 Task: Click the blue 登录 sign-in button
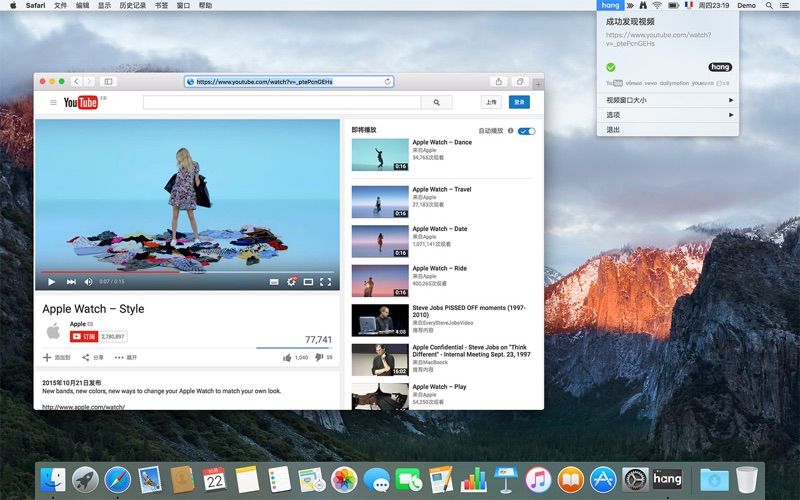519,102
